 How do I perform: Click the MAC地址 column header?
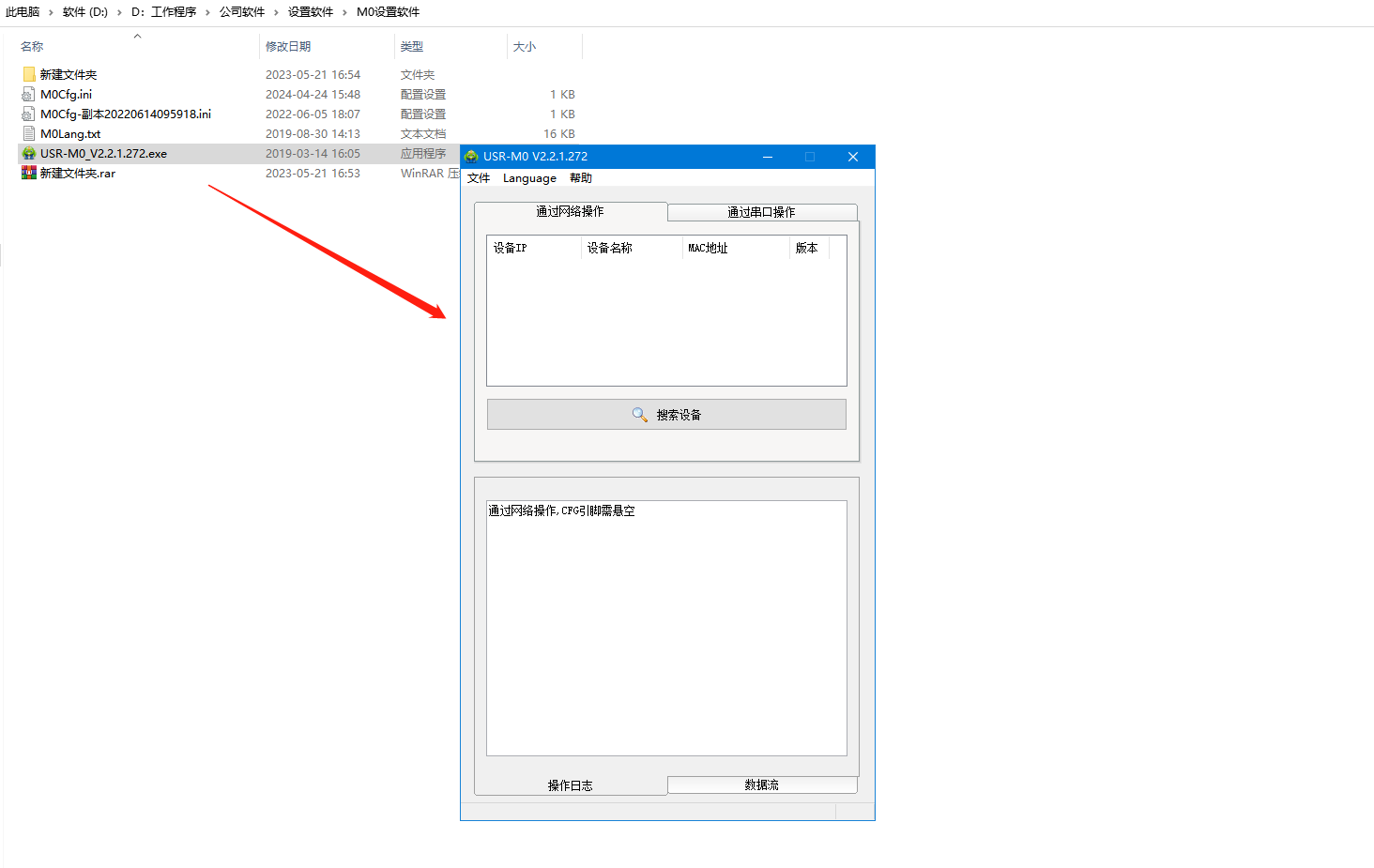click(x=736, y=248)
